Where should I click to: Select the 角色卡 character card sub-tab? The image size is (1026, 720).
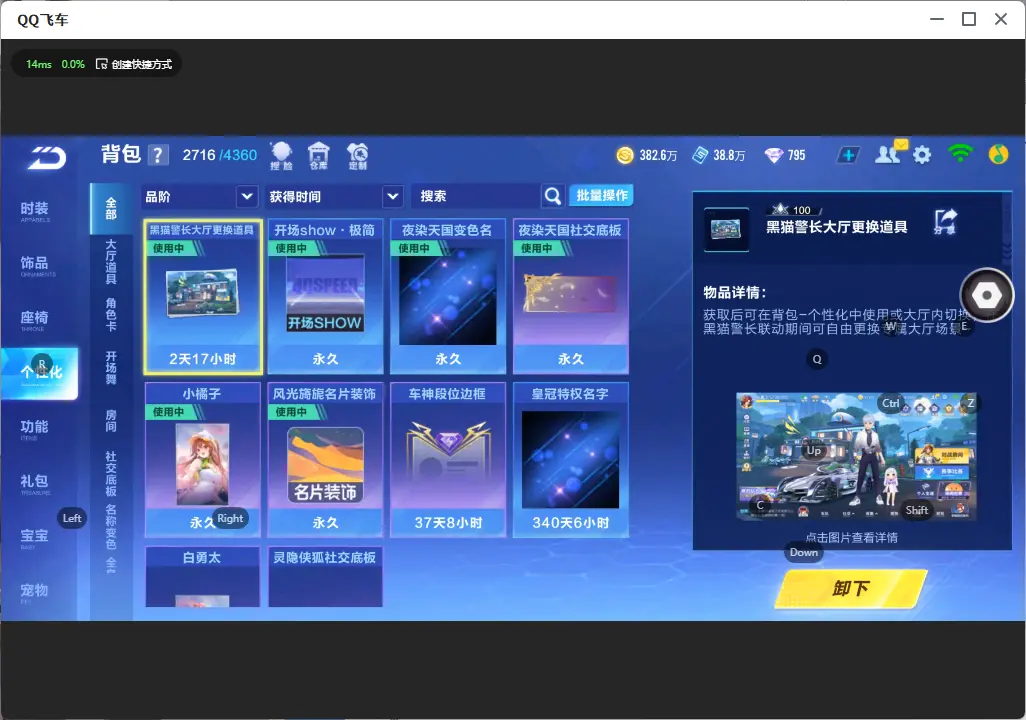[x=111, y=314]
